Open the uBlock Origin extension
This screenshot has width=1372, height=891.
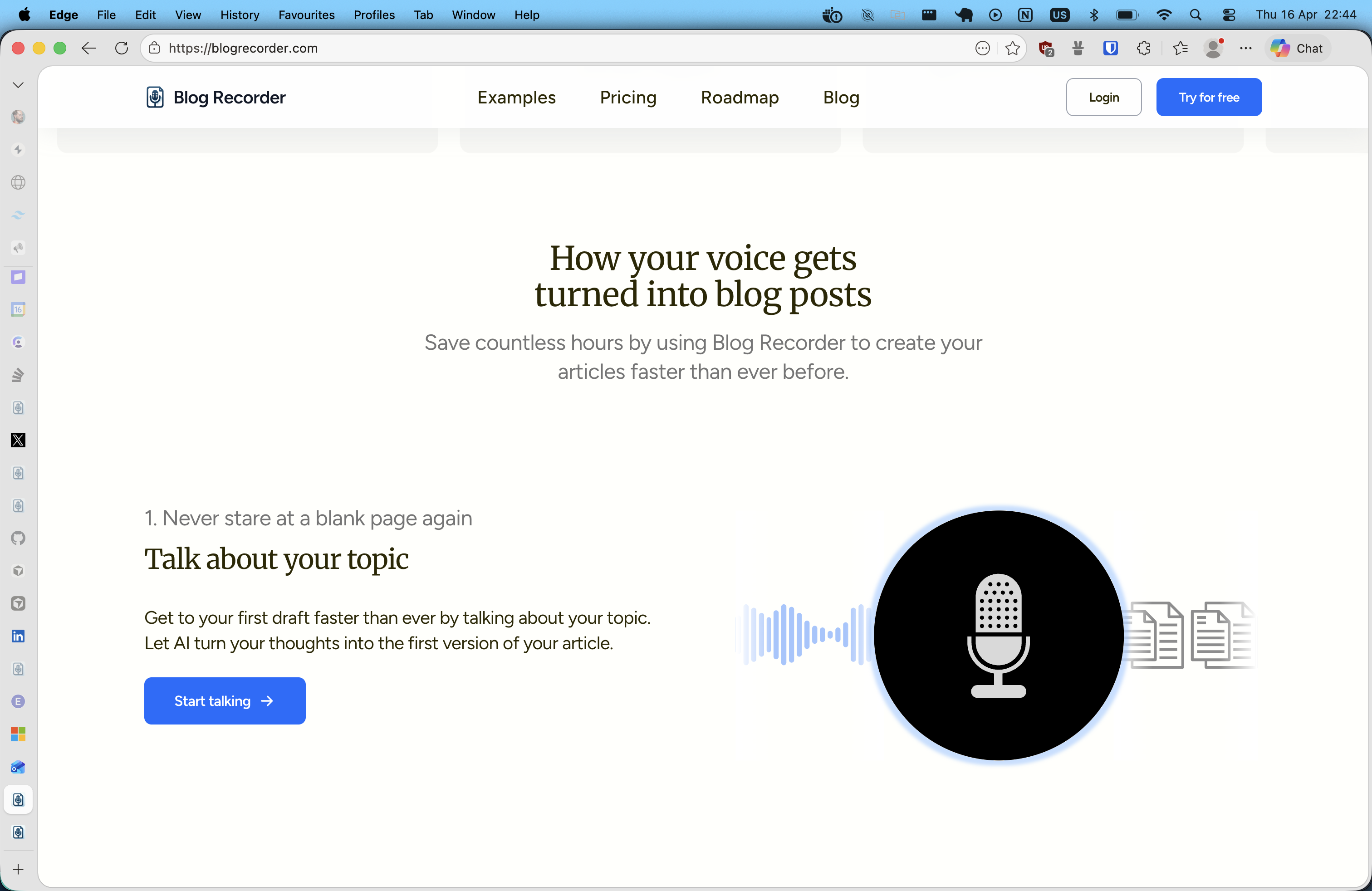(1046, 49)
